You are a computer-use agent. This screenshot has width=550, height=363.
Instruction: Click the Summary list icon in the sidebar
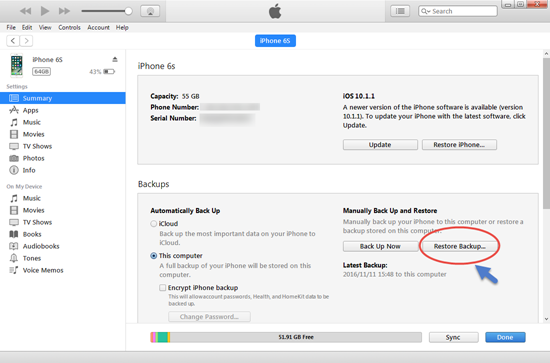pyautogui.click(x=14, y=98)
